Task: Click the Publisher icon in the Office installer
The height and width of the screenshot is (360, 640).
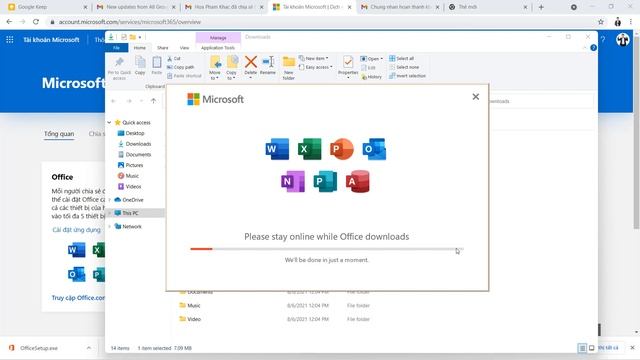Action: point(325,181)
